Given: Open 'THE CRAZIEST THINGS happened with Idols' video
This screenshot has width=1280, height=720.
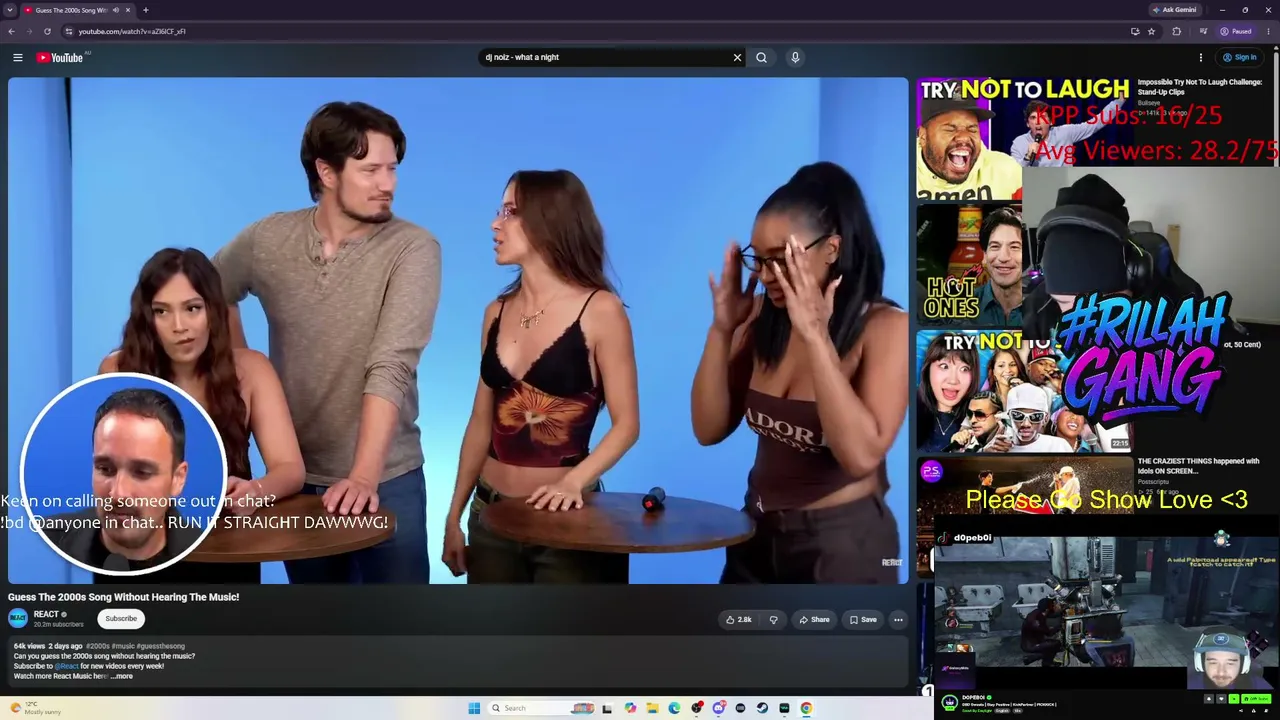Looking at the screenshot, I should (x=1198, y=465).
